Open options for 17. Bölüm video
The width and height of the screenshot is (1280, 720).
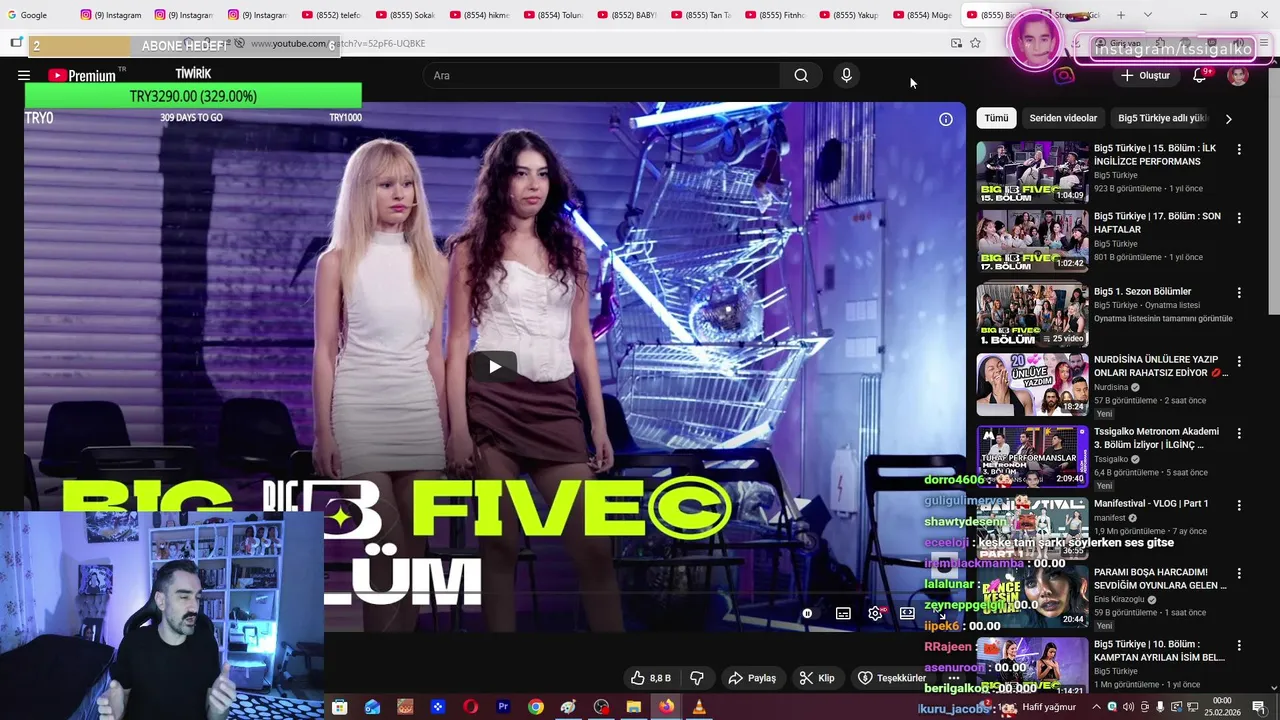tap(1239, 218)
